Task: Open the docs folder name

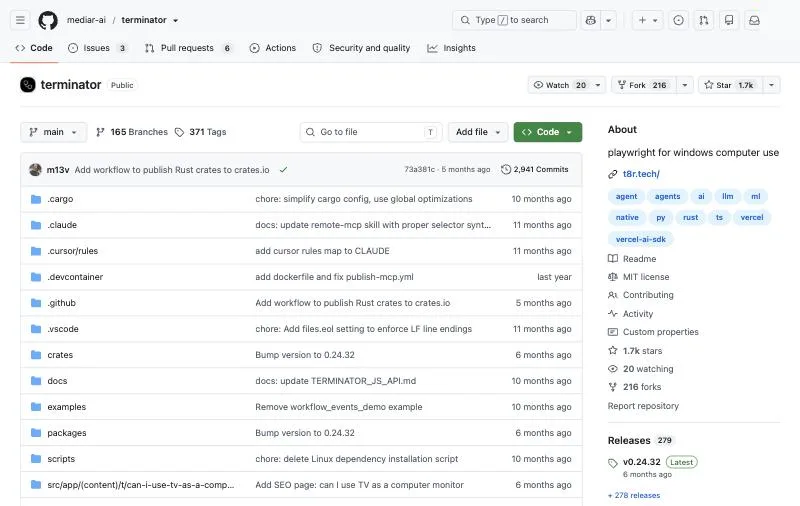Action: tap(57, 381)
